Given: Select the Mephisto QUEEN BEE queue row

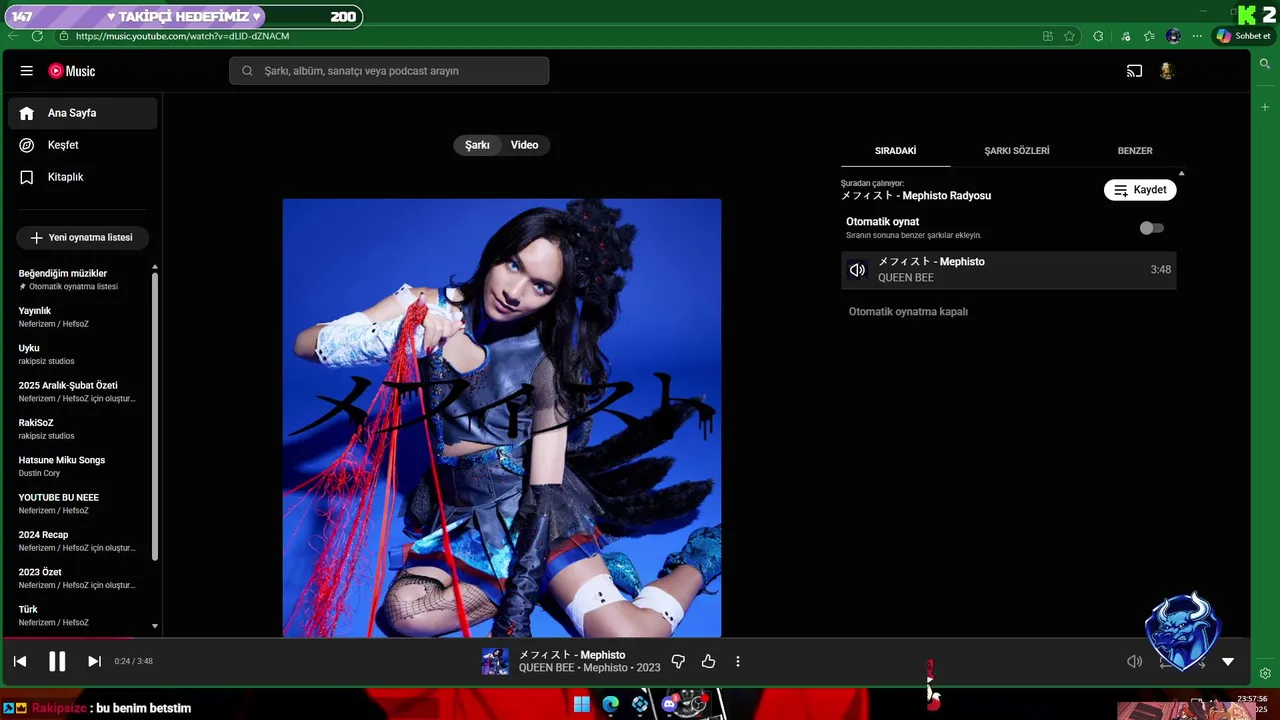Looking at the screenshot, I should point(1009,270).
